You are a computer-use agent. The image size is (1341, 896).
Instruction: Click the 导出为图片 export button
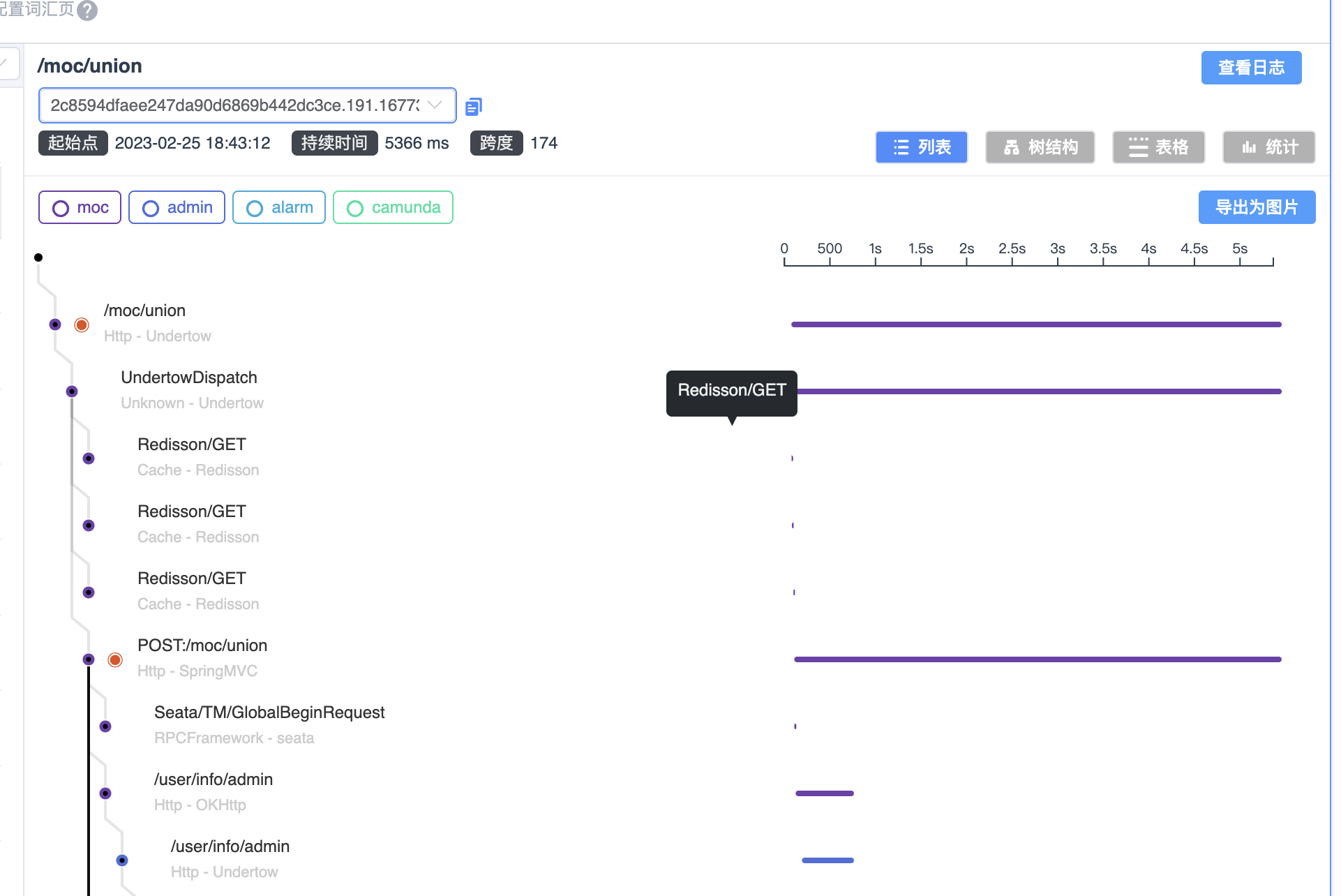click(1256, 207)
